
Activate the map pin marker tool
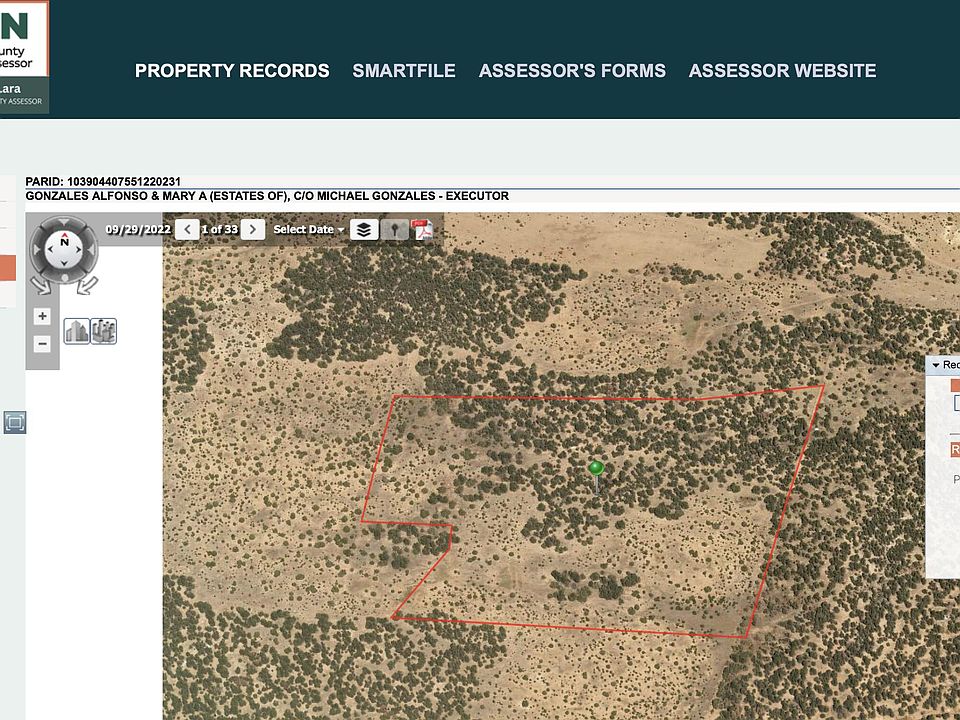click(394, 230)
